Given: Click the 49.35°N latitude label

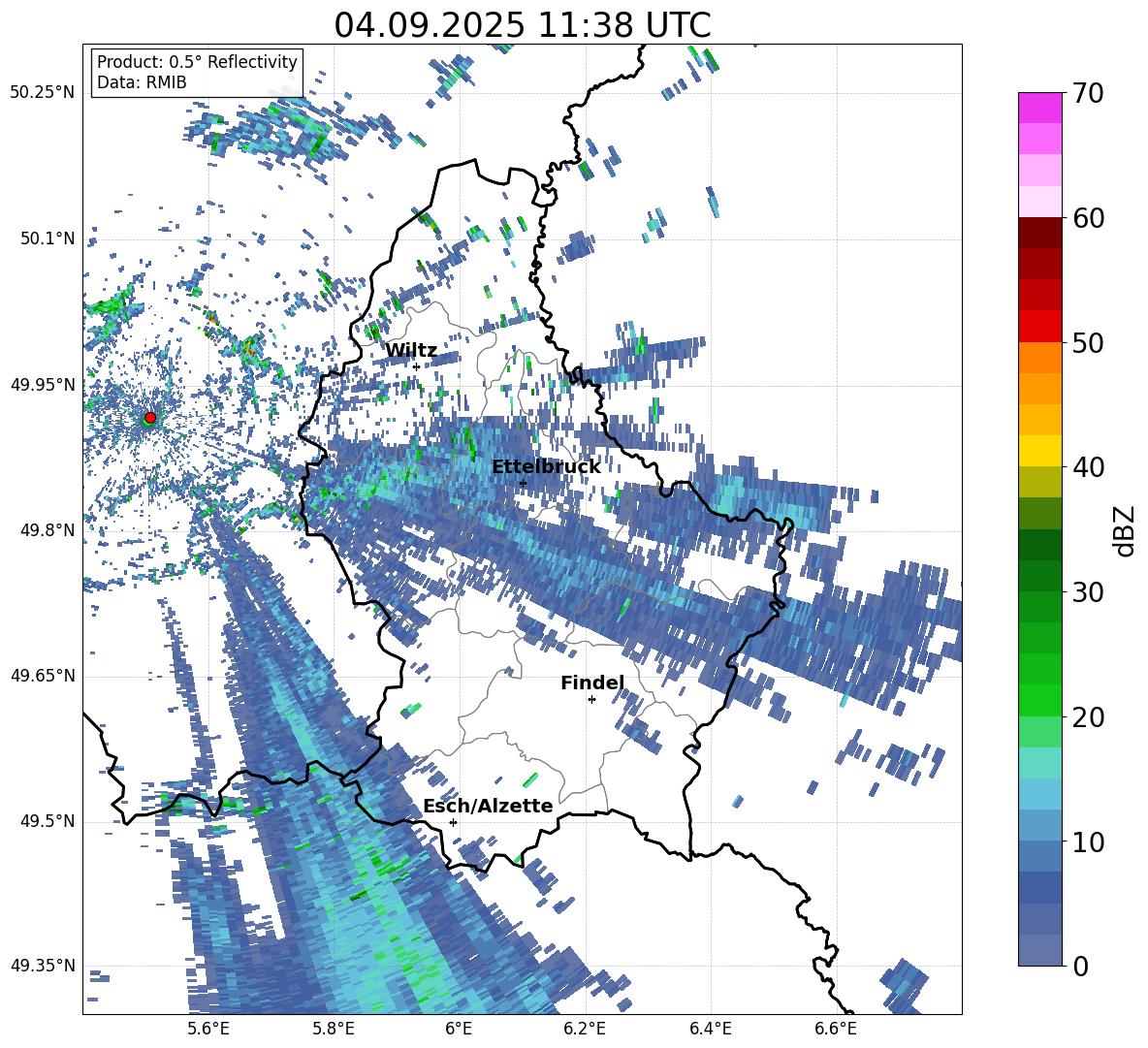Looking at the screenshot, I should pos(43,966).
